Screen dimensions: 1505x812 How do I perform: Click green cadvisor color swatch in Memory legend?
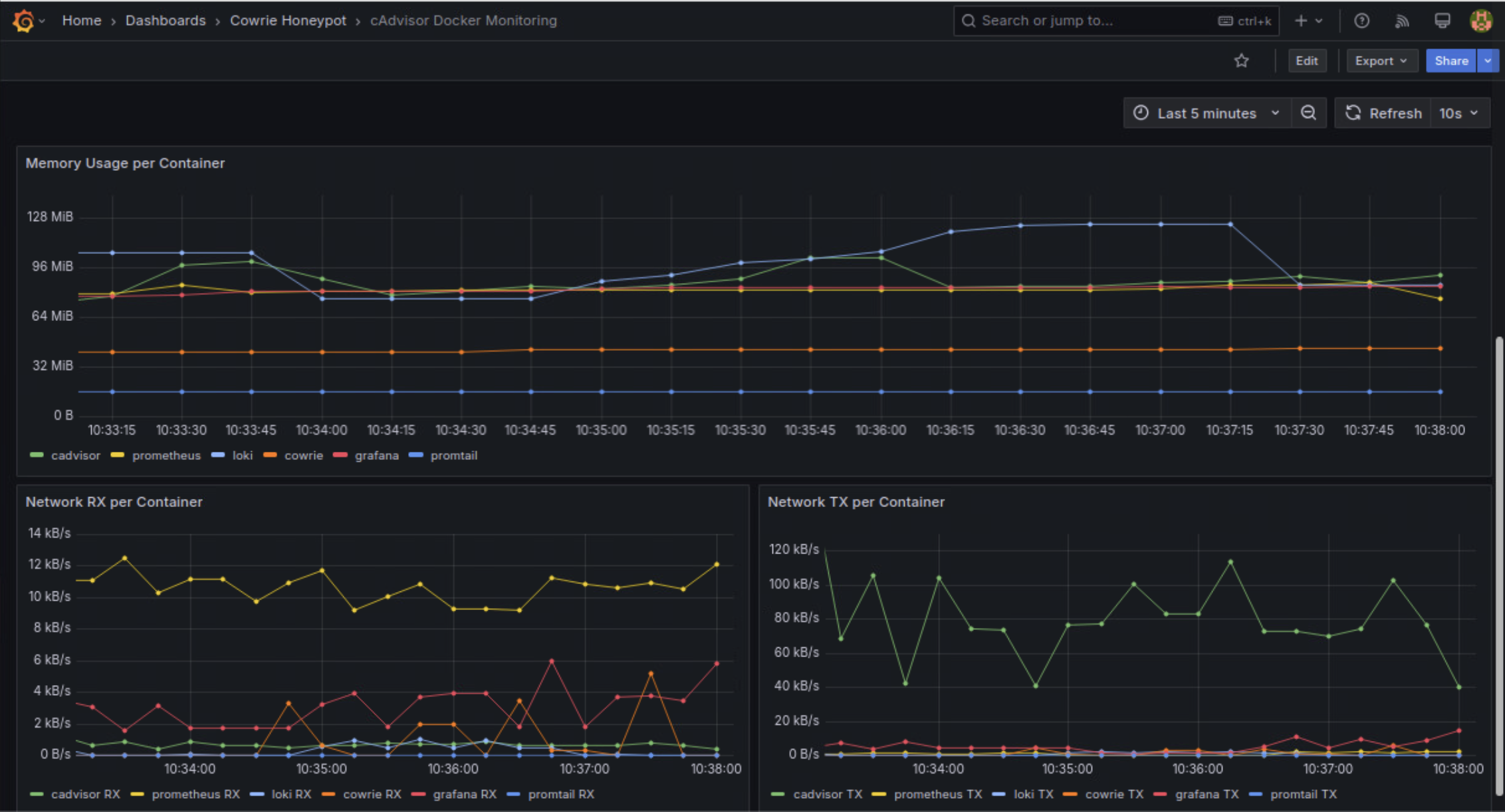click(37, 455)
